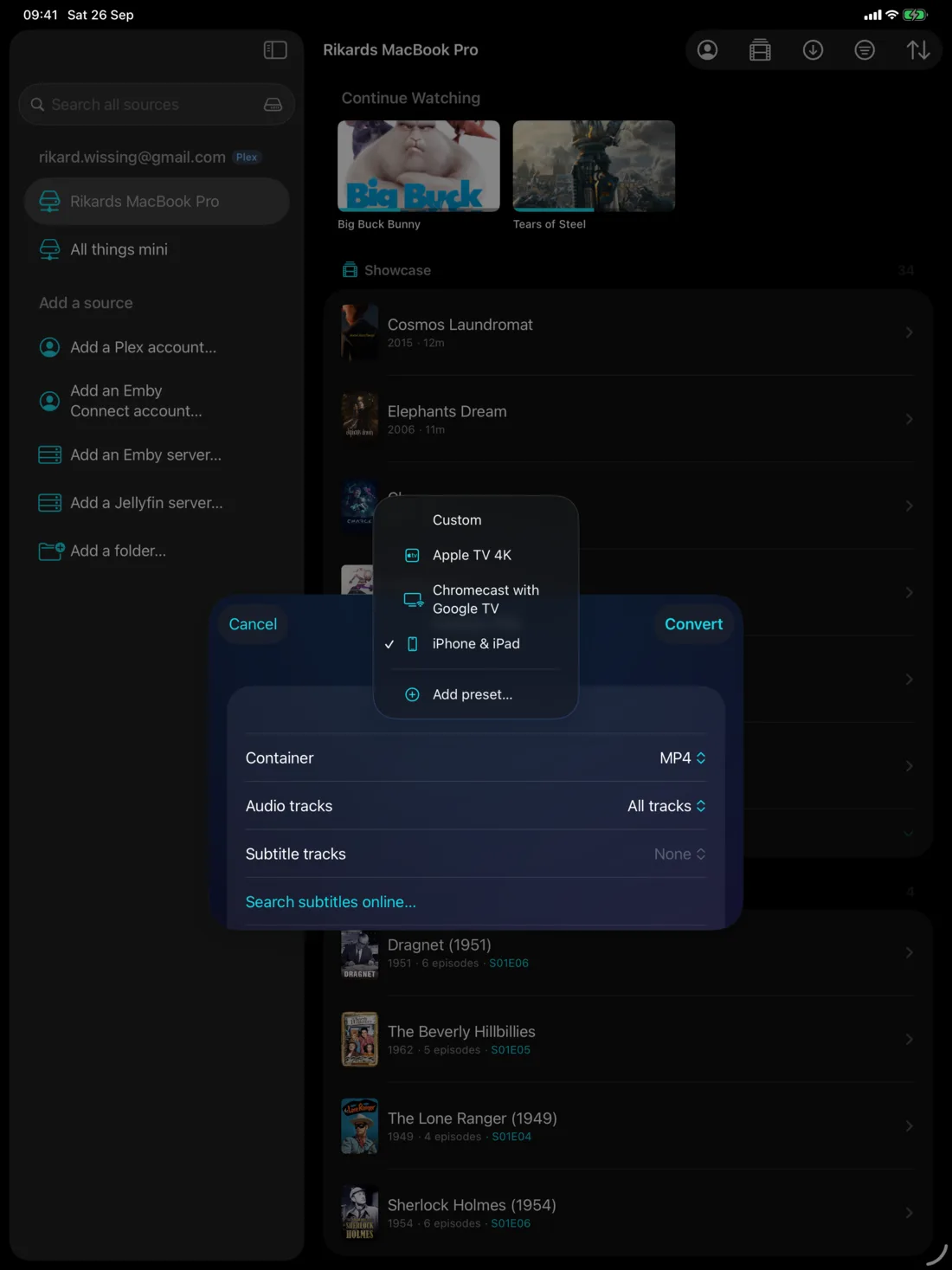Choose Chromecast with Google TV preset
The image size is (952, 1270).
pos(476,599)
